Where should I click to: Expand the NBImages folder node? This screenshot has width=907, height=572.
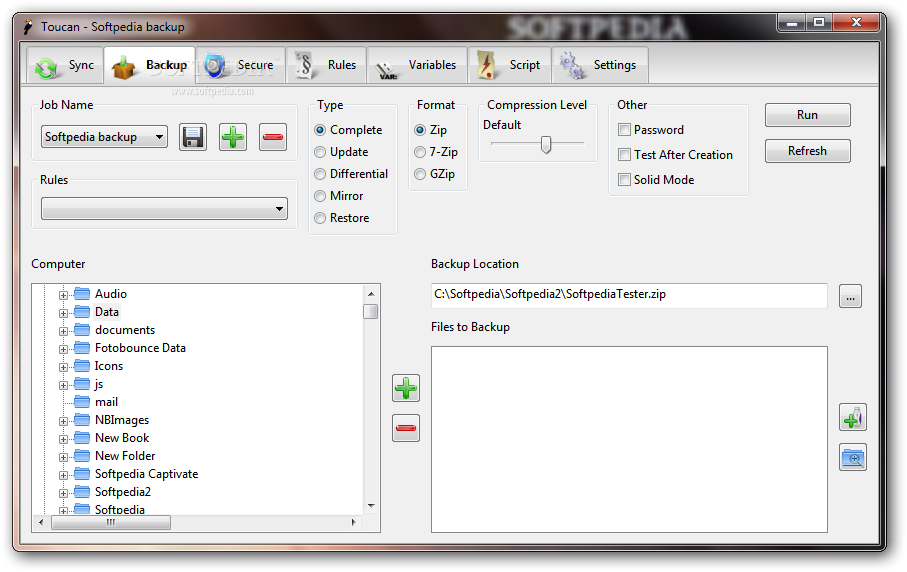click(63, 421)
